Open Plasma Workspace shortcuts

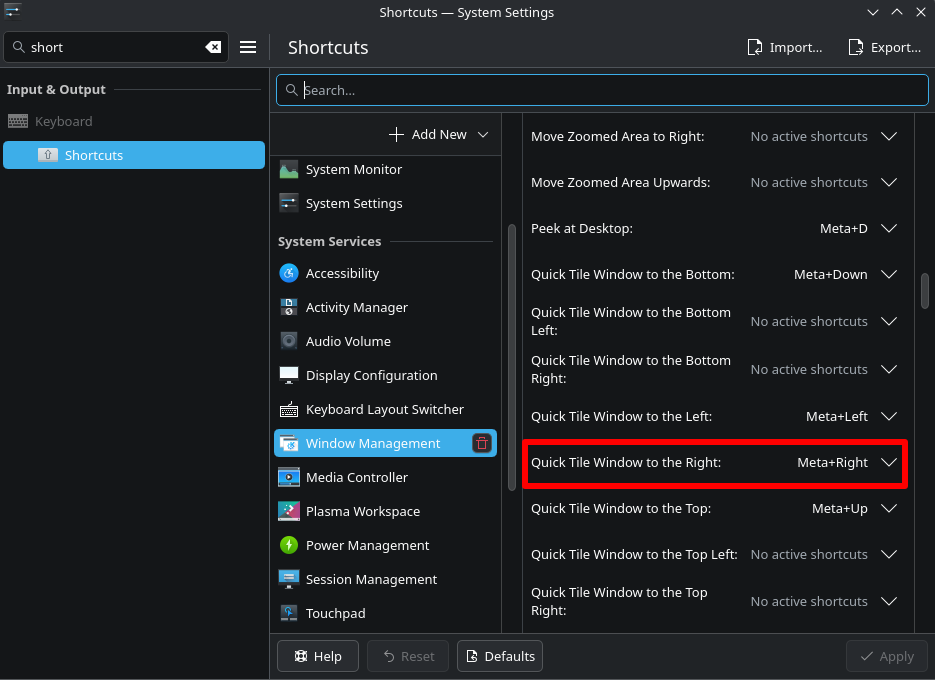(x=362, y=511)
